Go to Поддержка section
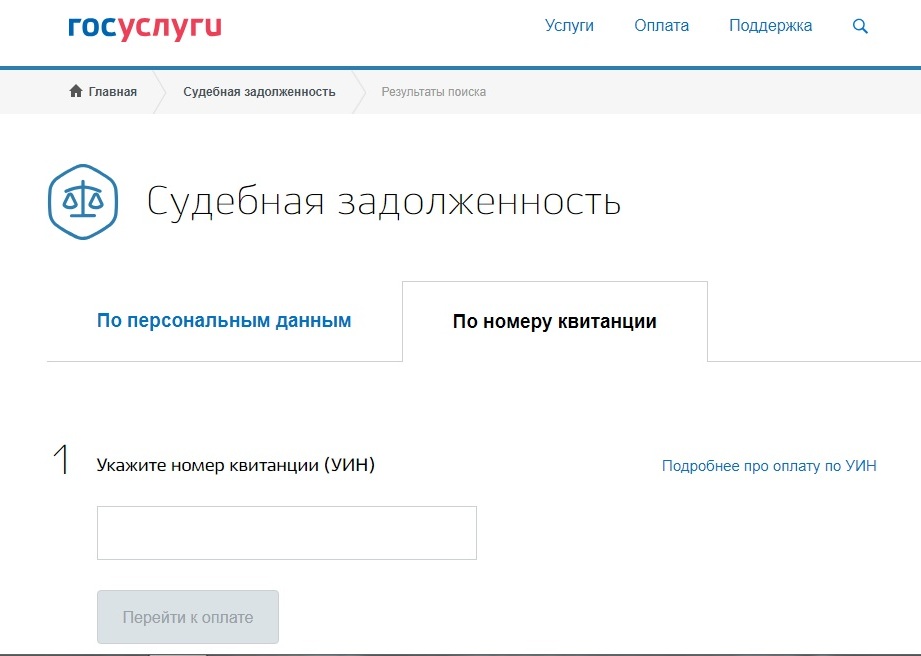 [770, 26]
